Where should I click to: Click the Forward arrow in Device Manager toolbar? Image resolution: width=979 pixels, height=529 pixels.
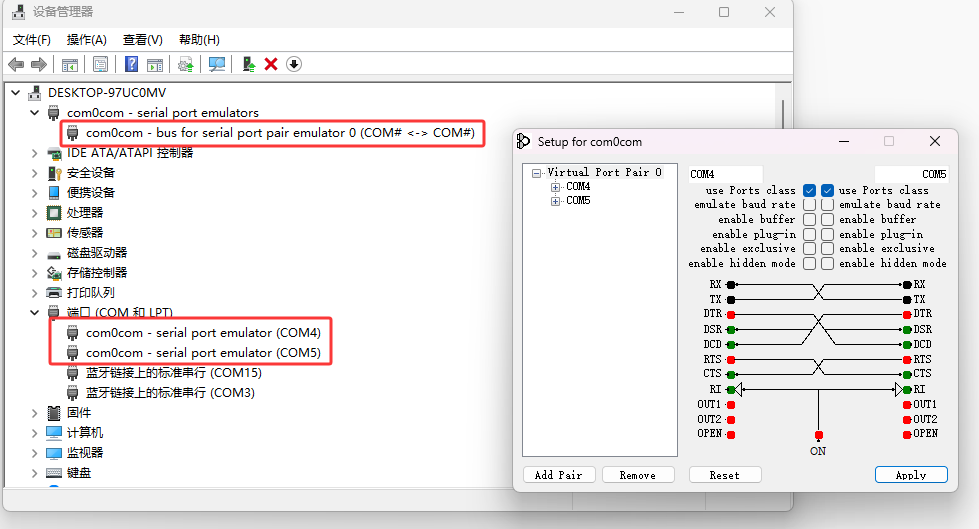click(39, 64)
